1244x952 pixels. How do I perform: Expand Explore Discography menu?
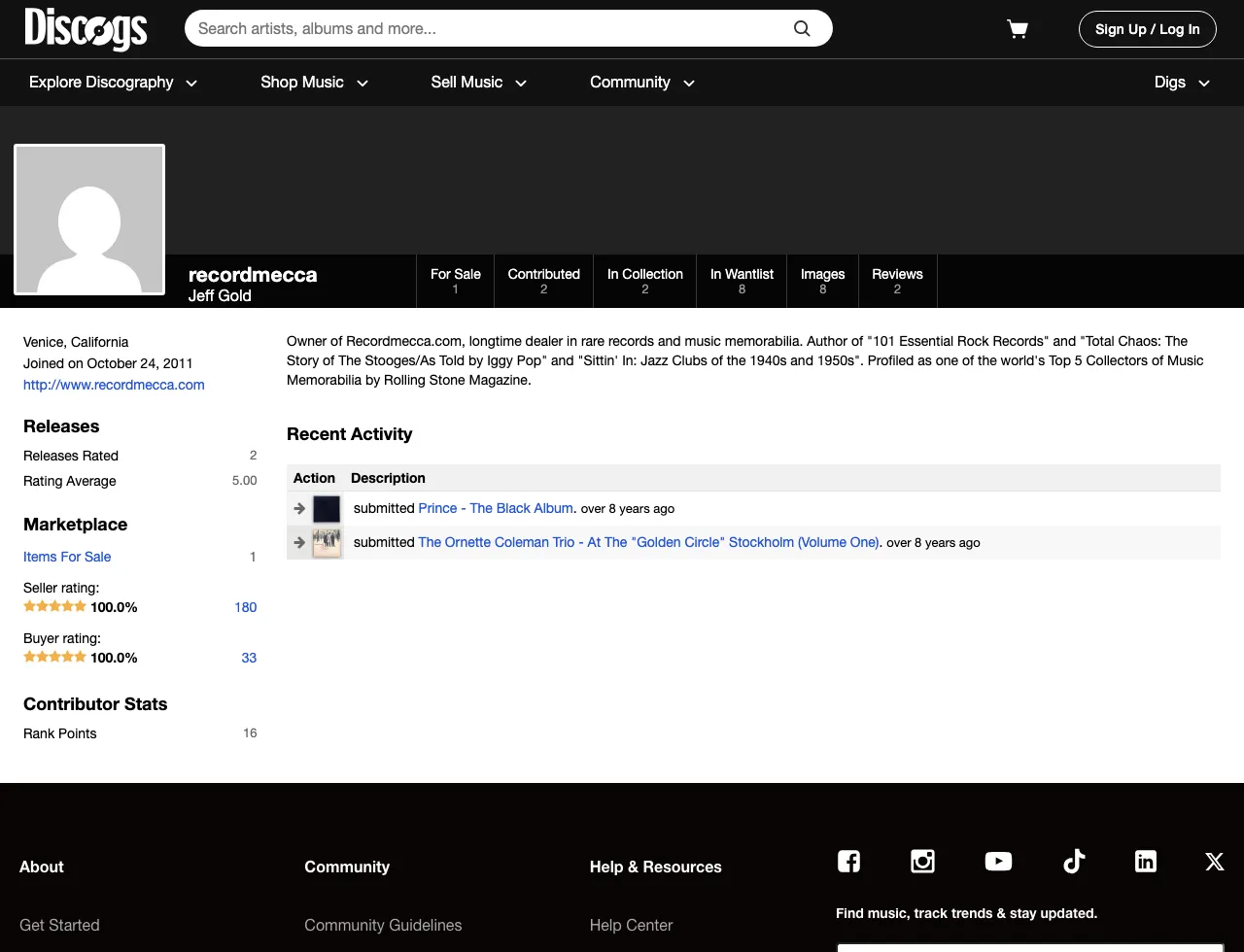pos(113,83)
